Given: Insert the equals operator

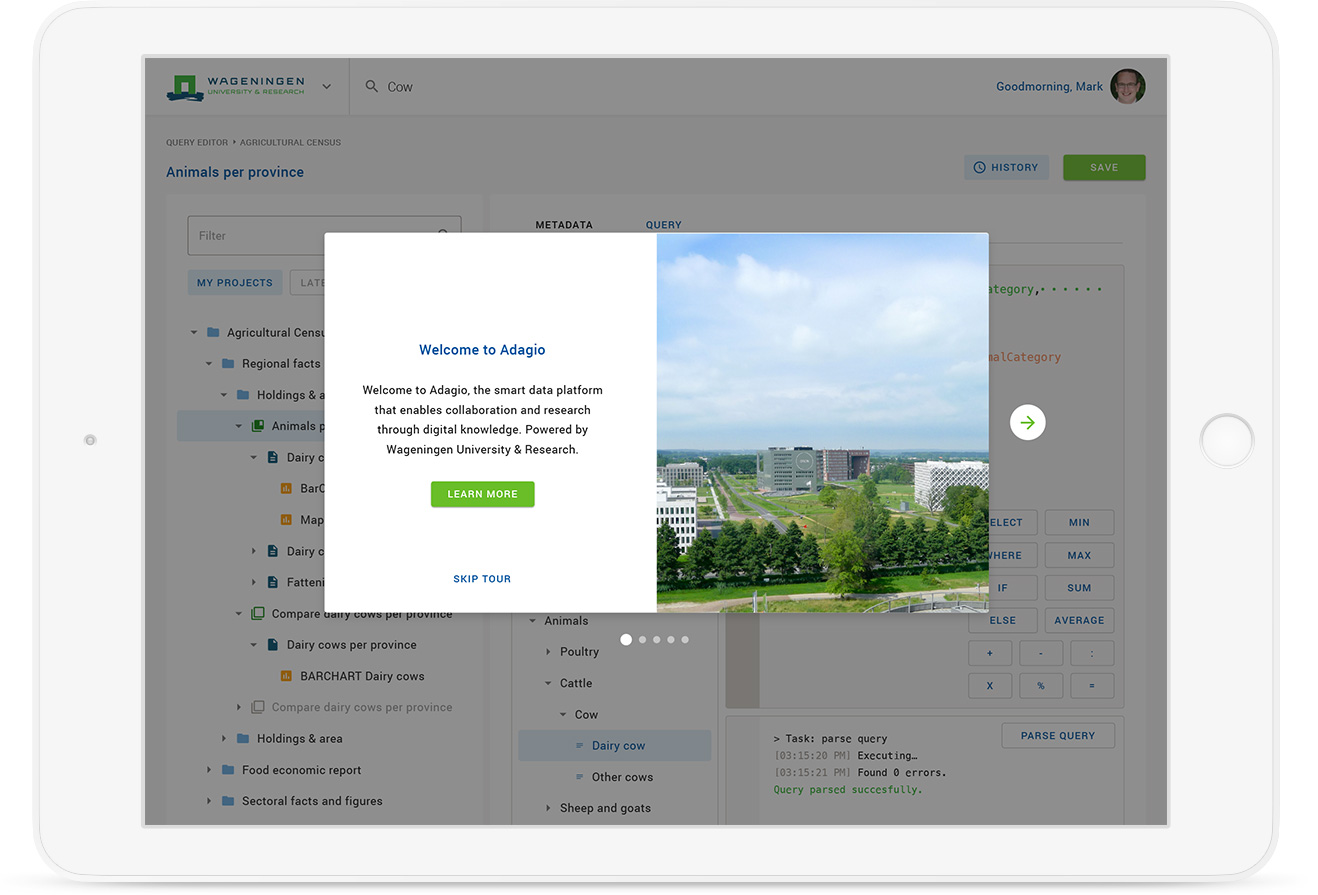Looking at the screenshot, I should pyautogui.click(x=1092, y=686).
